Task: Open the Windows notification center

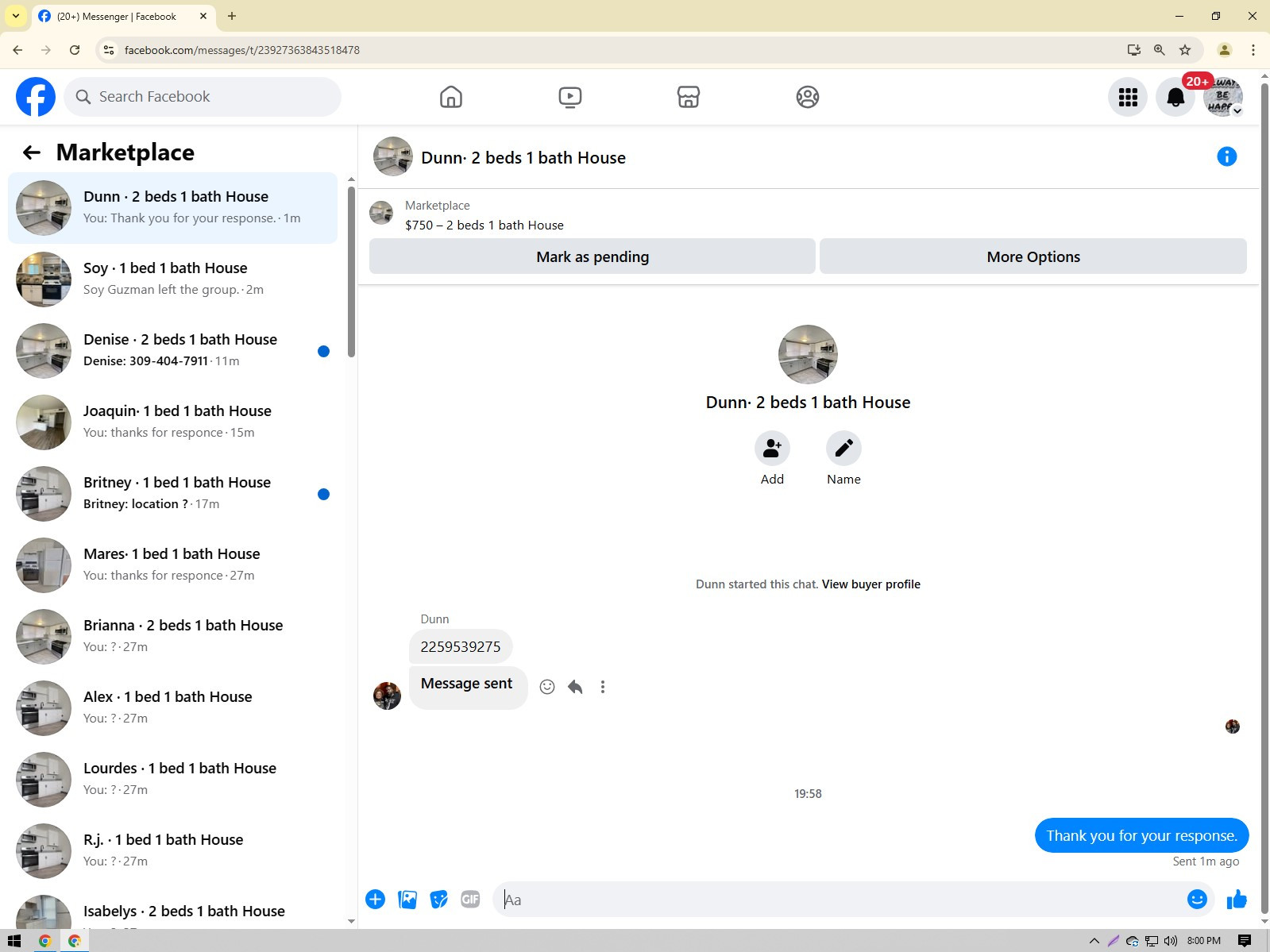Action: tap(1245, 941)
